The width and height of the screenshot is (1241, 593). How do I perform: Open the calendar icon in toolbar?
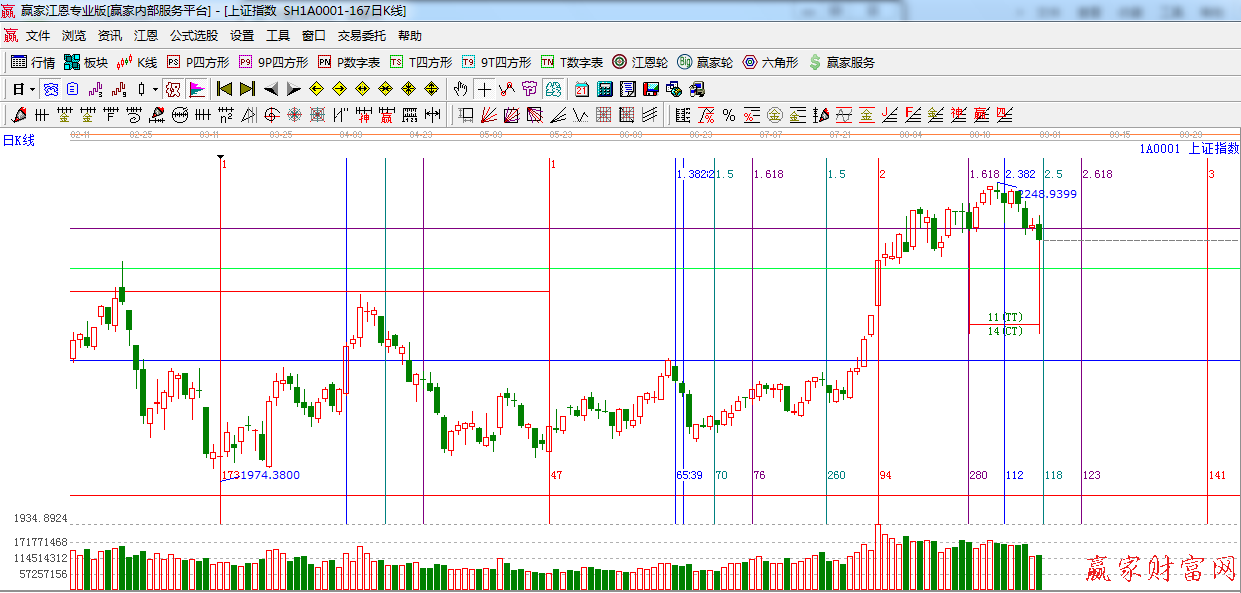[x=582, y=89]
